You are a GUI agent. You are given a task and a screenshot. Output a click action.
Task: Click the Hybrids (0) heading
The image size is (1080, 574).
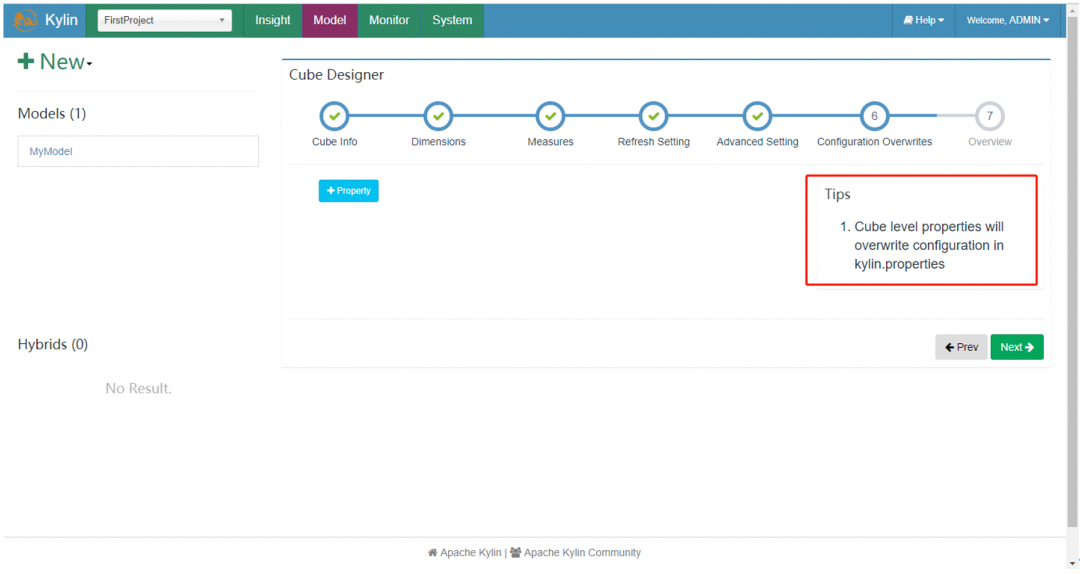53,344
